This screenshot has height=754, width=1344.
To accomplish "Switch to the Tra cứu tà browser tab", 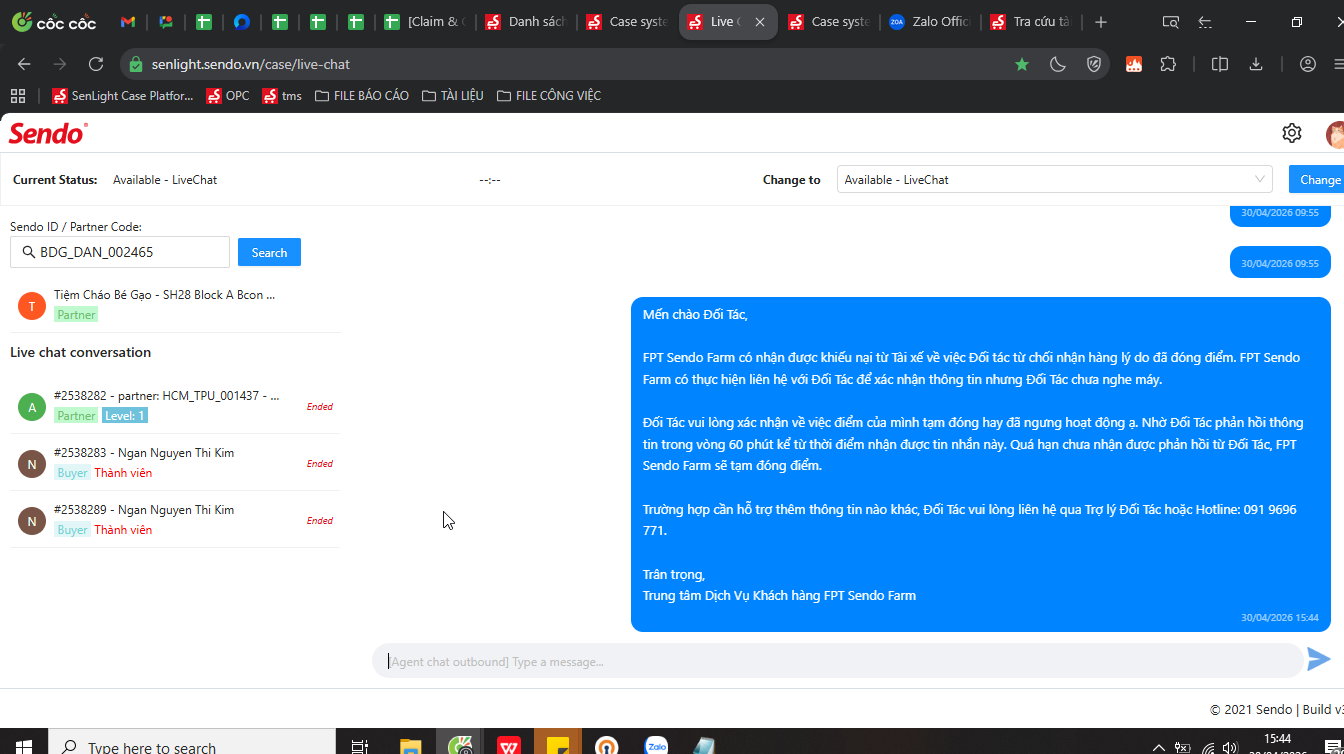I will pyautogui.click(x=1030, y=22).
